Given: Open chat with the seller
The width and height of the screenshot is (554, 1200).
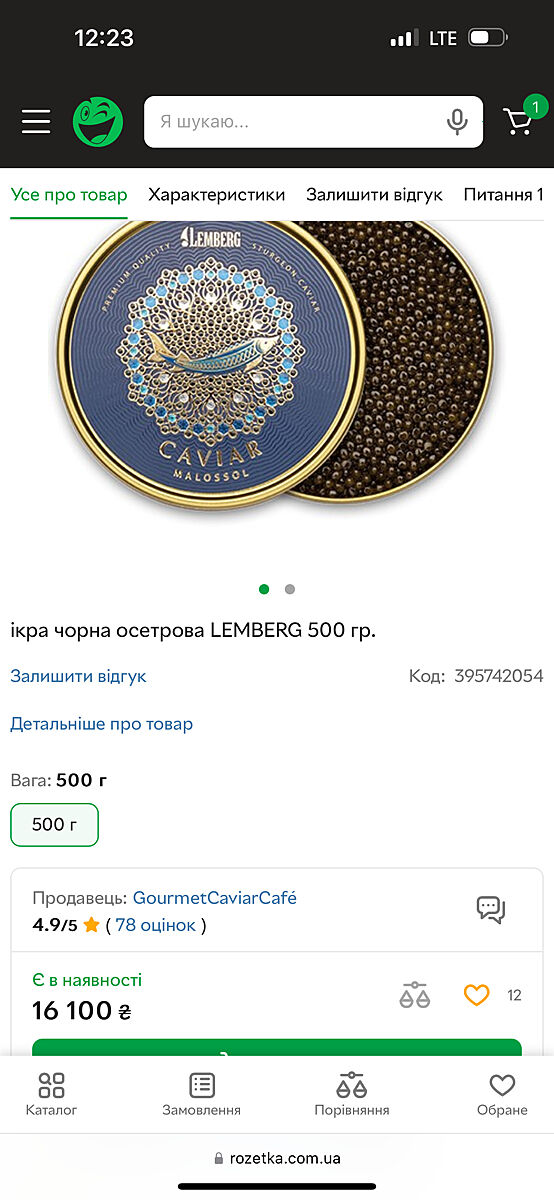Looking at the screenshot, I should click(491, 909).
